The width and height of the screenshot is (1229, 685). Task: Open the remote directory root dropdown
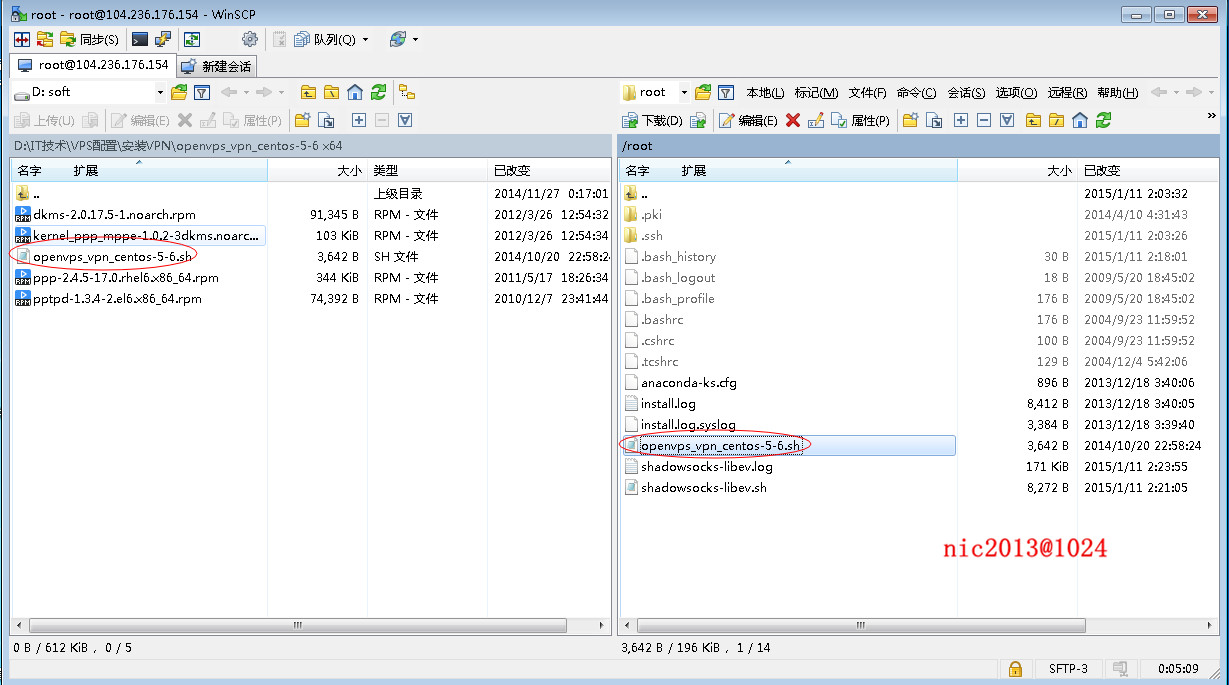point(655,92)
